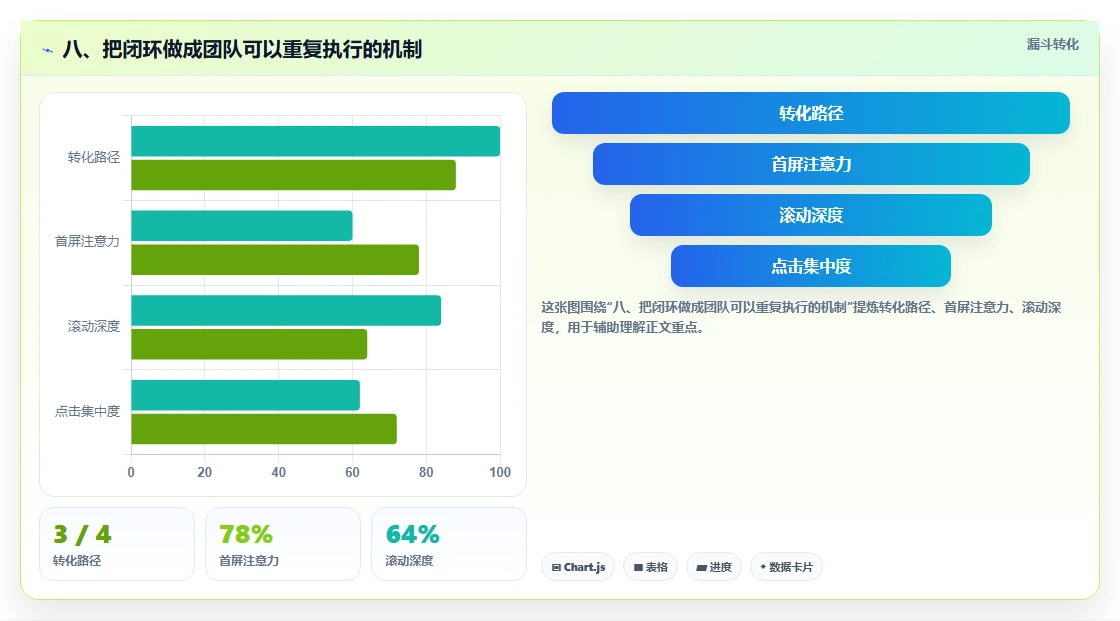Click the teal bar for 首屏注意力
The width and height of the screenshot is (1120, 621).
pos(242,226)
